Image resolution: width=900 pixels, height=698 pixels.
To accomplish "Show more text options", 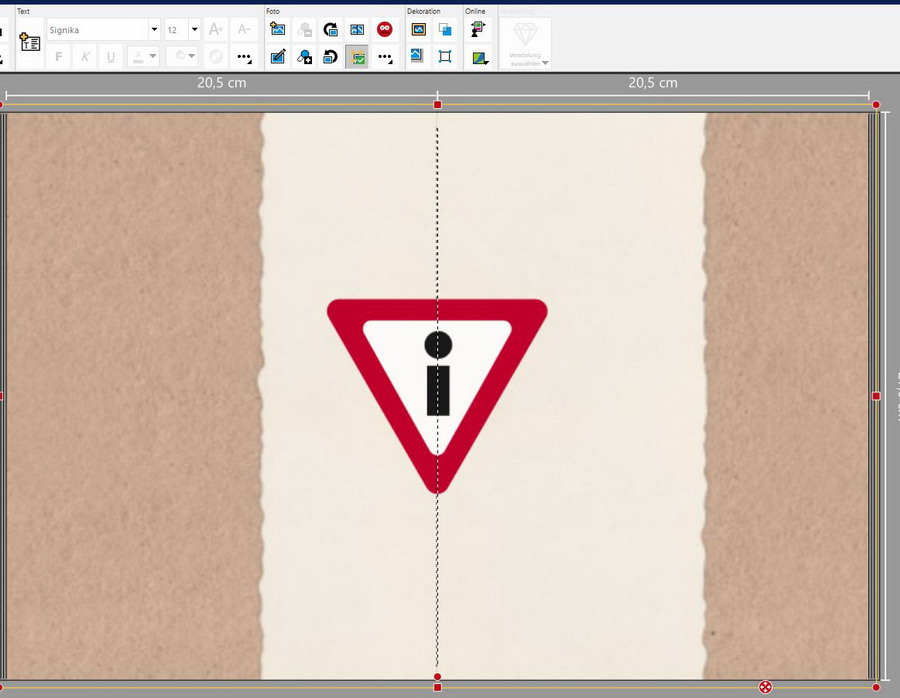I will tap(244, 57).
